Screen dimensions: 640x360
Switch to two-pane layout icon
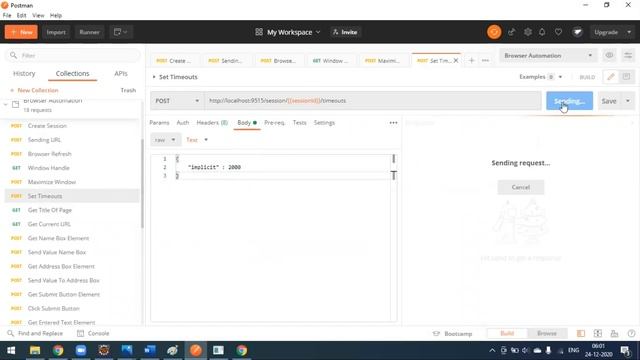click(x=598, y=333)
